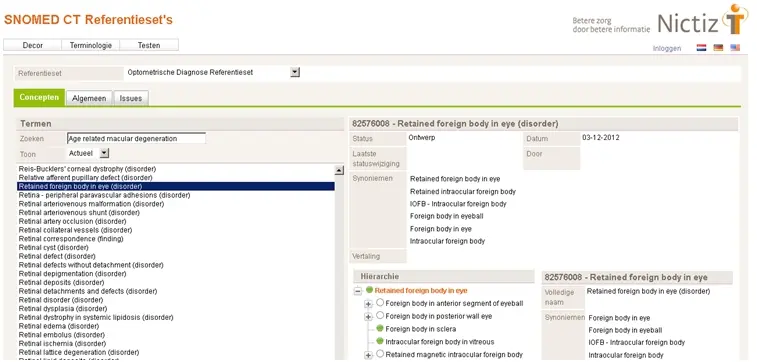Viewport: 757px width, 362px height.
Task: Click the green dot of Retained foreign body in eye
Action: click(x=369, y=290)
